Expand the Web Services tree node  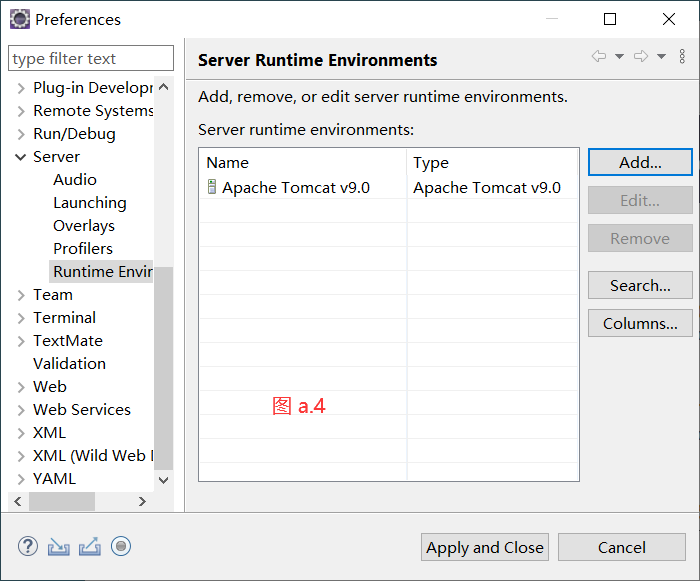point(21,410)
